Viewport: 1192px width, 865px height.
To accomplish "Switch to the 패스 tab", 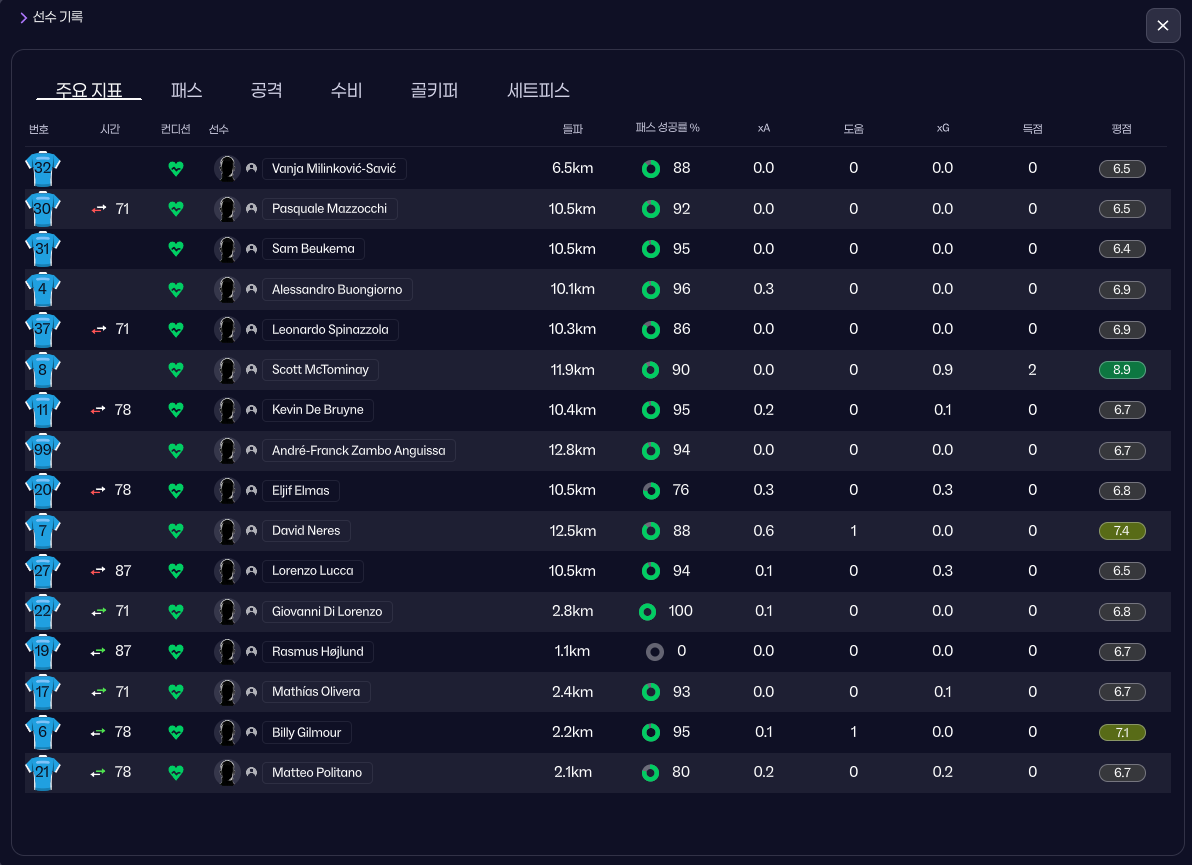I will [186, 90].
